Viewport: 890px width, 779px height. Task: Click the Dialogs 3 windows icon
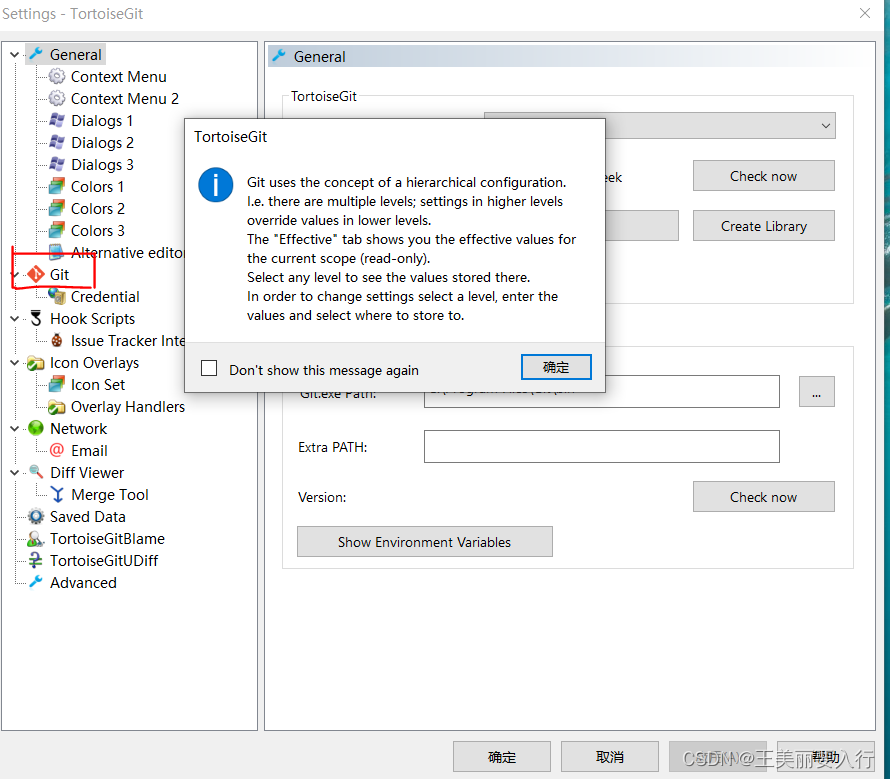(57, 164)
